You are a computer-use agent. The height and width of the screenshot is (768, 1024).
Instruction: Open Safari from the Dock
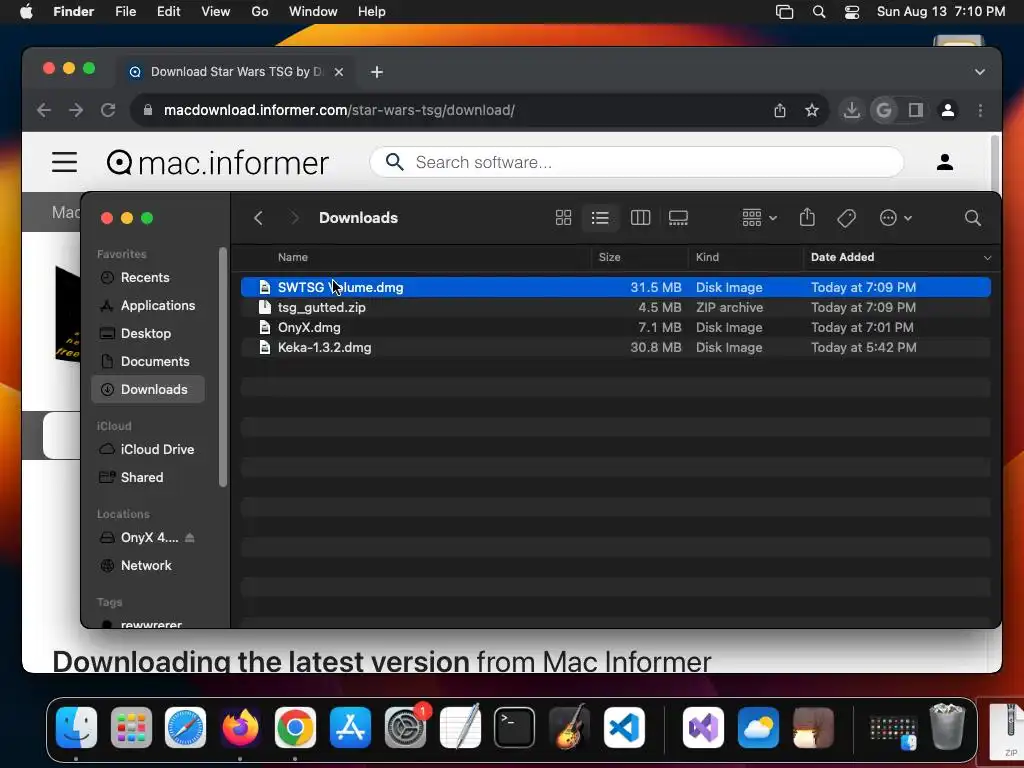click(x=185, y=728)
